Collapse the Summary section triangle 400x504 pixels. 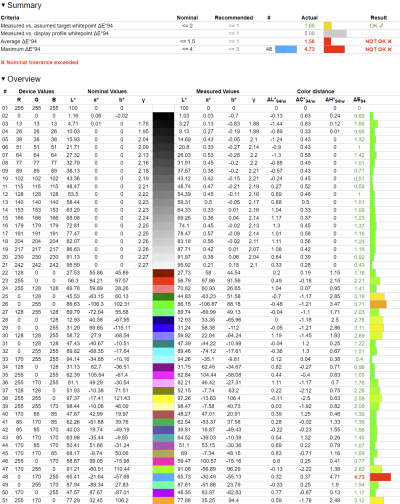tap(3, 5)
